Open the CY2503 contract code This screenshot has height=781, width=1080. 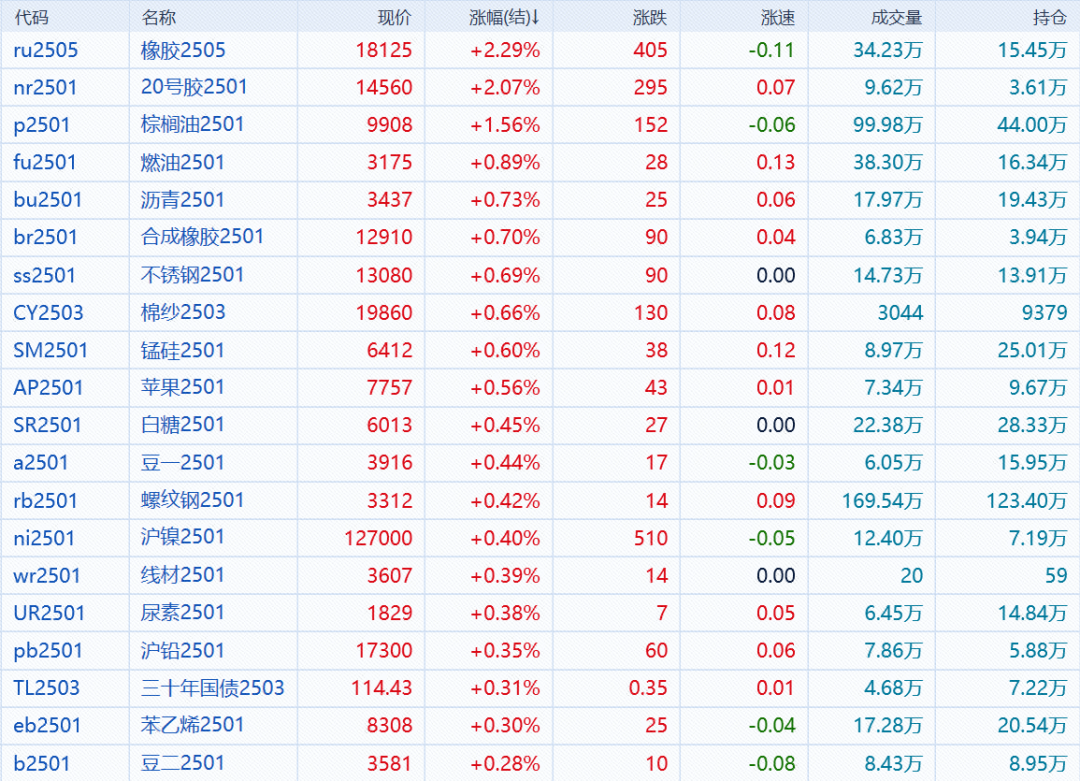pos(48,313)
